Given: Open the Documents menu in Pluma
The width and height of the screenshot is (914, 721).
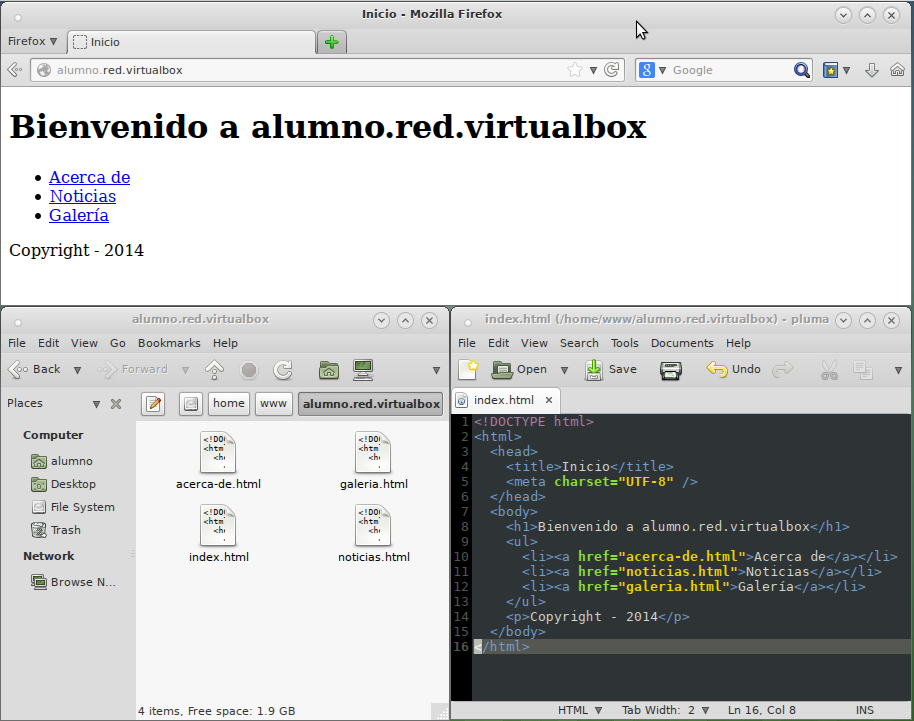Looking at the screenshot, I should [682, 343].
